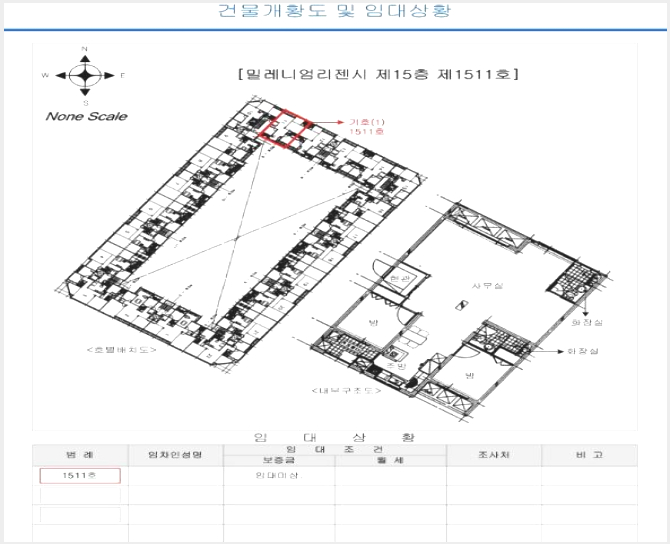670x544 pixels.
Task: Click the 임대상황 table heading
Action: pos(334,437)
